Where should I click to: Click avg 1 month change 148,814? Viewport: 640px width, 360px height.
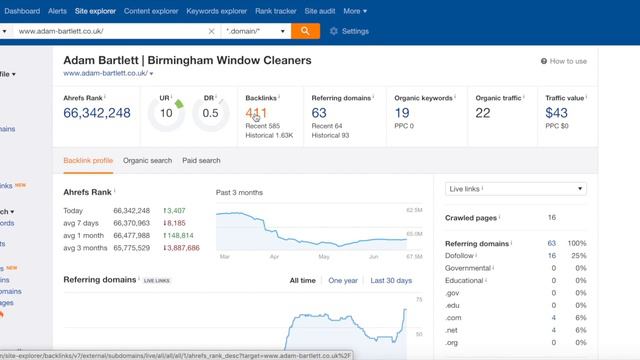(178, 236)
